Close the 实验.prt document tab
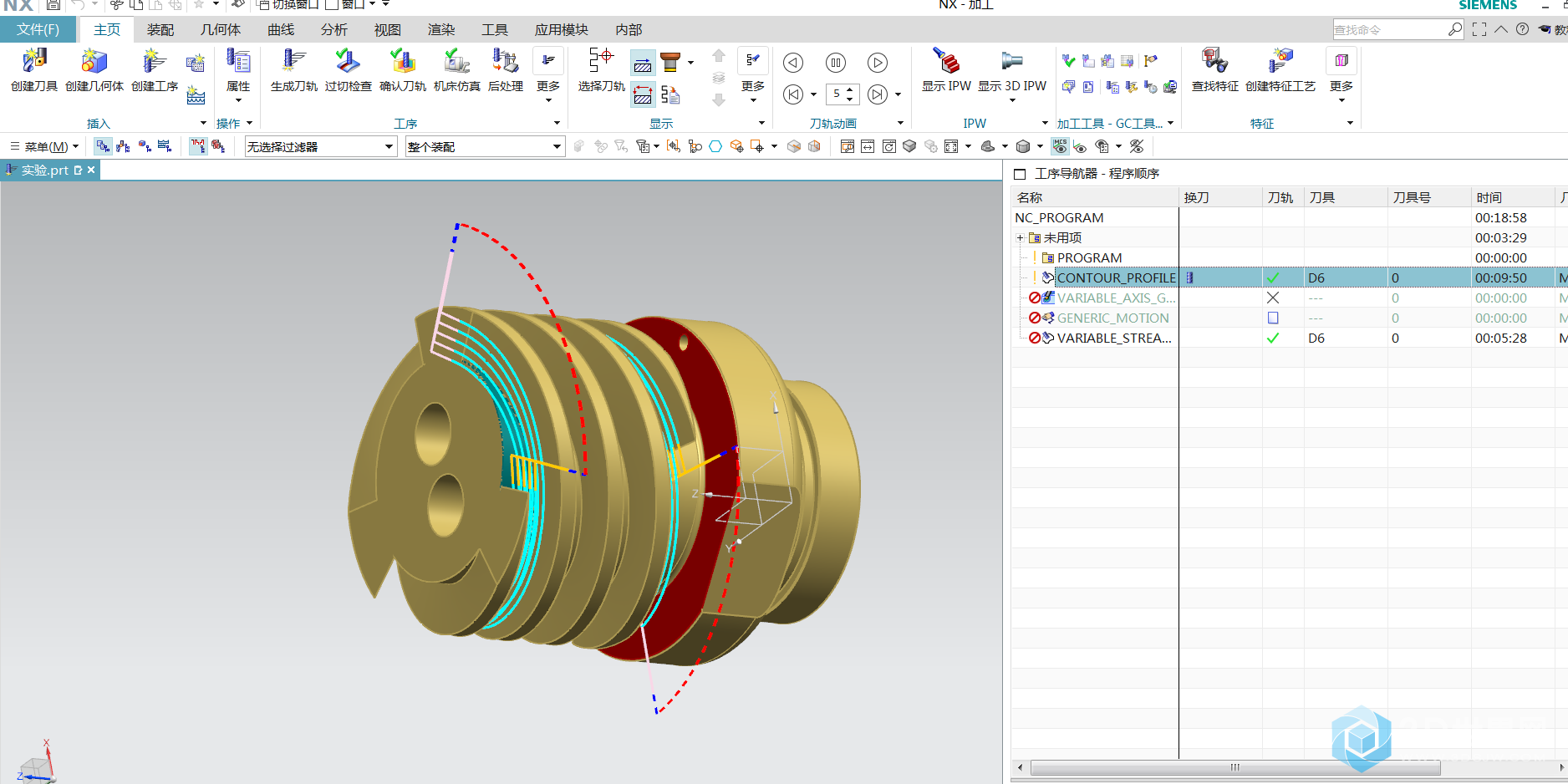Screen dimensions: 1568x784 [91, 170]
